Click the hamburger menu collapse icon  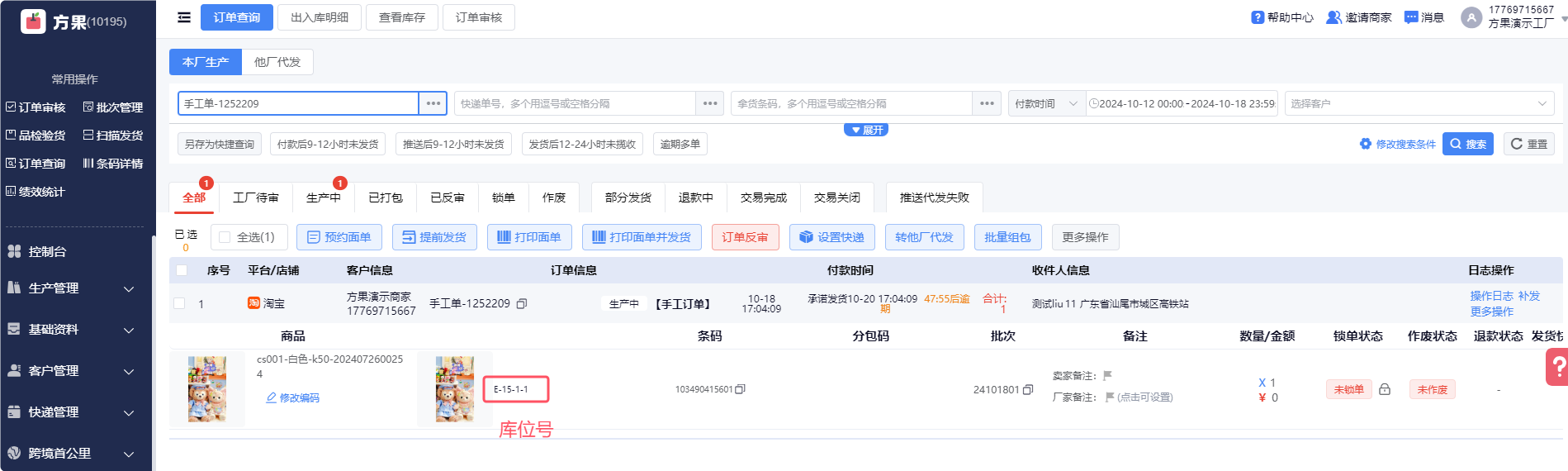tap(184, 17)
